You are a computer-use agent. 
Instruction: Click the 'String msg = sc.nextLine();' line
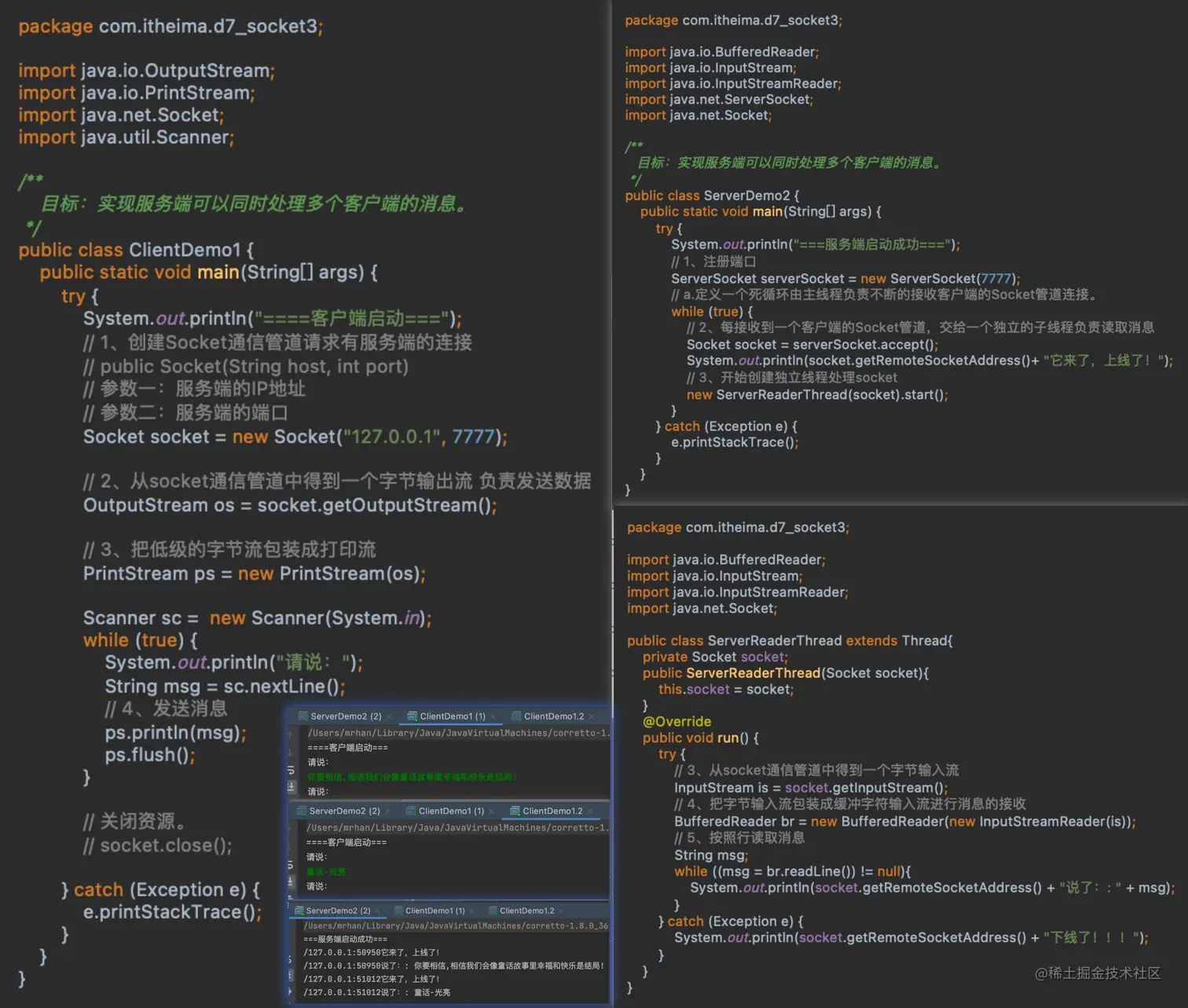[225, 686]
